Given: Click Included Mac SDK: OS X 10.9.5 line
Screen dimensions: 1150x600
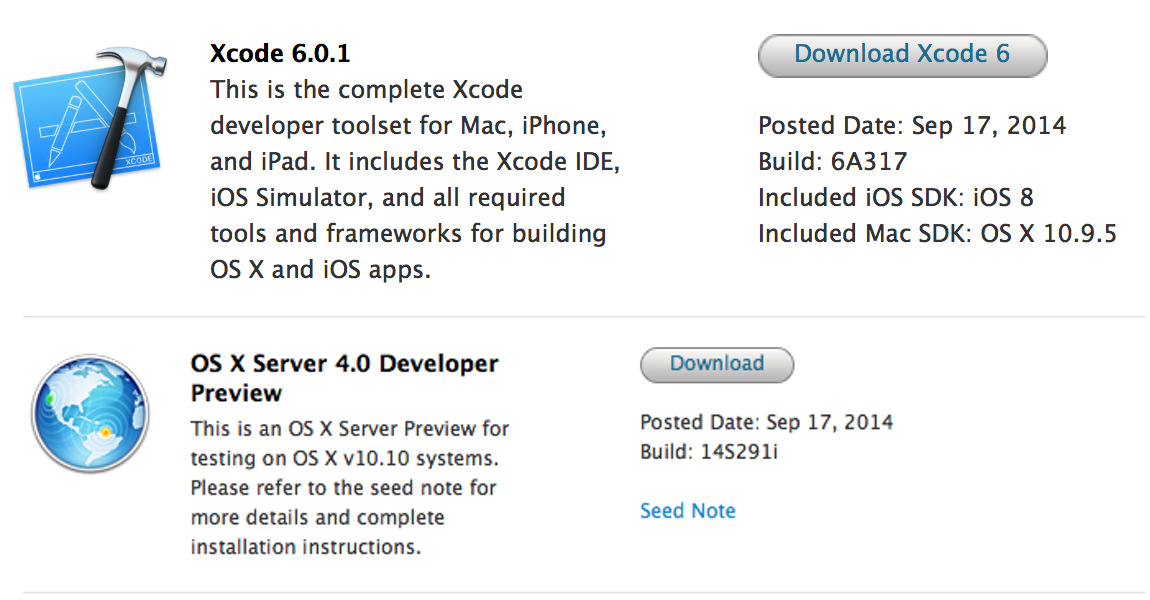Looking at the screenshot, I should tap(937, 234).
